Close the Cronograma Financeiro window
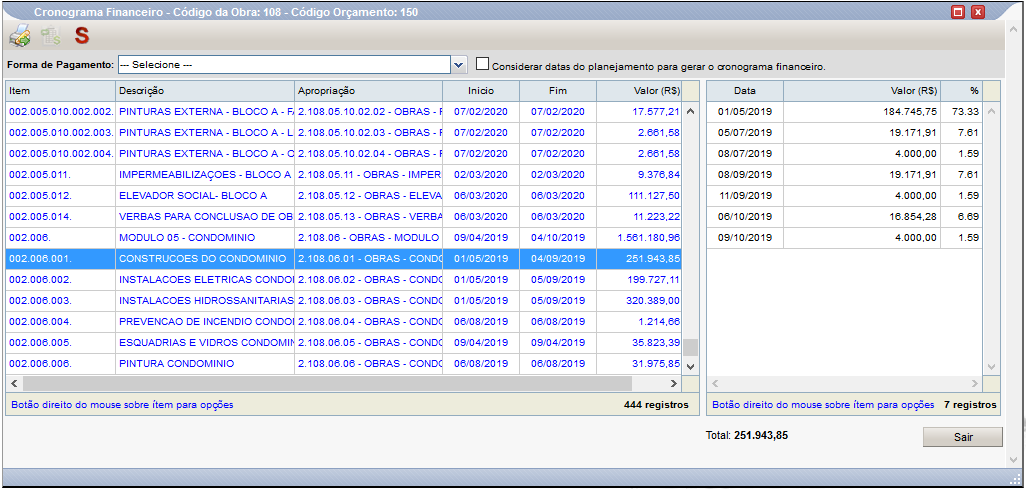Viewport: 1026px width, 489px height. point(978,12)
